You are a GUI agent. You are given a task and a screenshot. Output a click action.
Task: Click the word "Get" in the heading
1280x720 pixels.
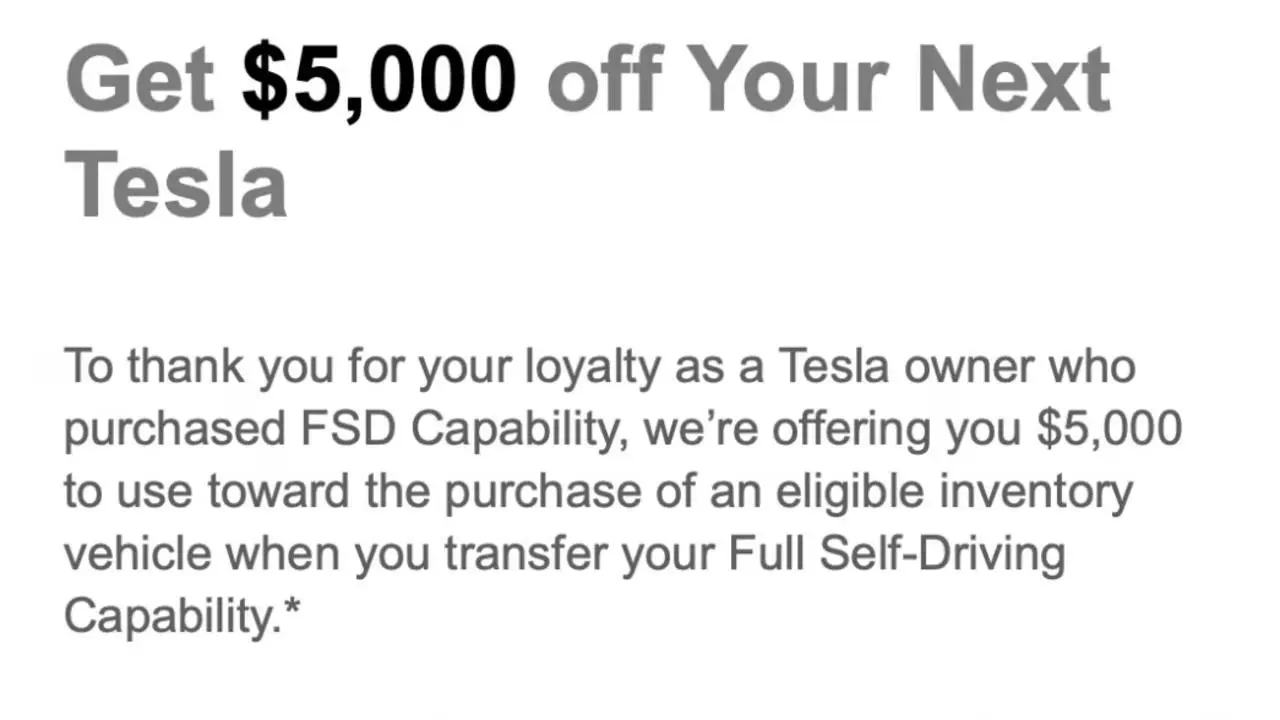(140, 81)
